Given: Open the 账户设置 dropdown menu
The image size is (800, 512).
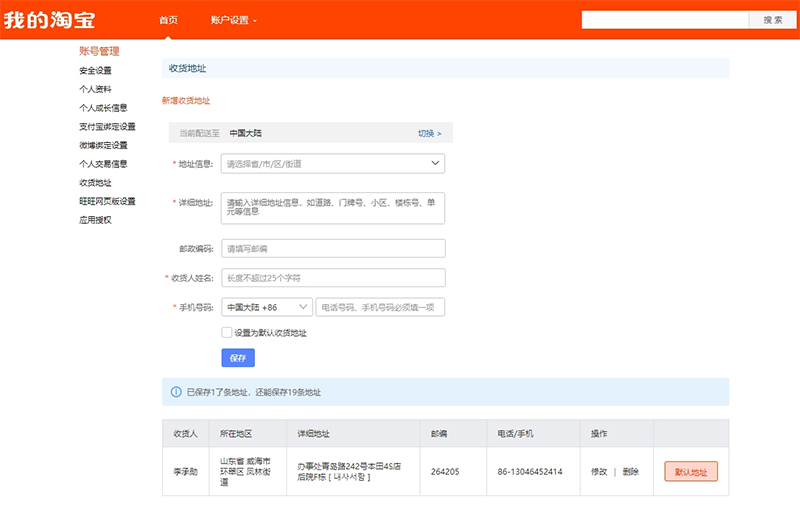Looking at the screenshot, I should [x=234, y=20].
